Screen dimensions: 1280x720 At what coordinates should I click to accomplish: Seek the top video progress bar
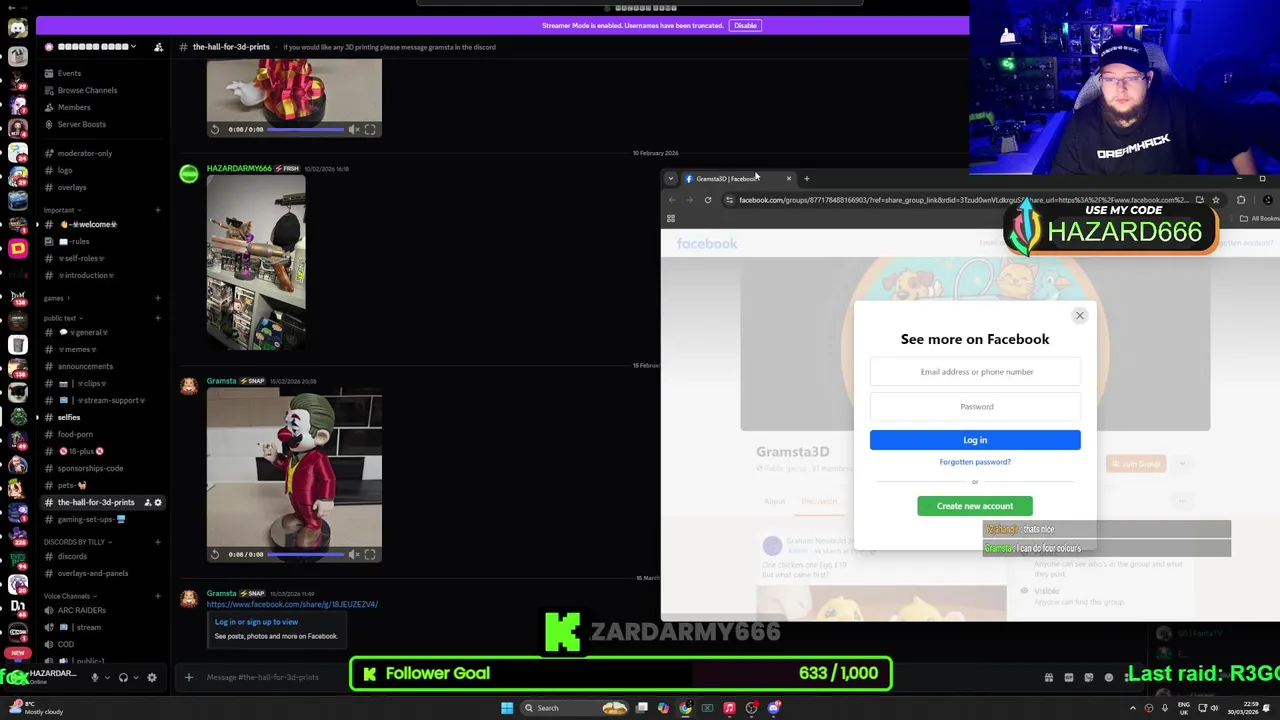coord(307,129)
